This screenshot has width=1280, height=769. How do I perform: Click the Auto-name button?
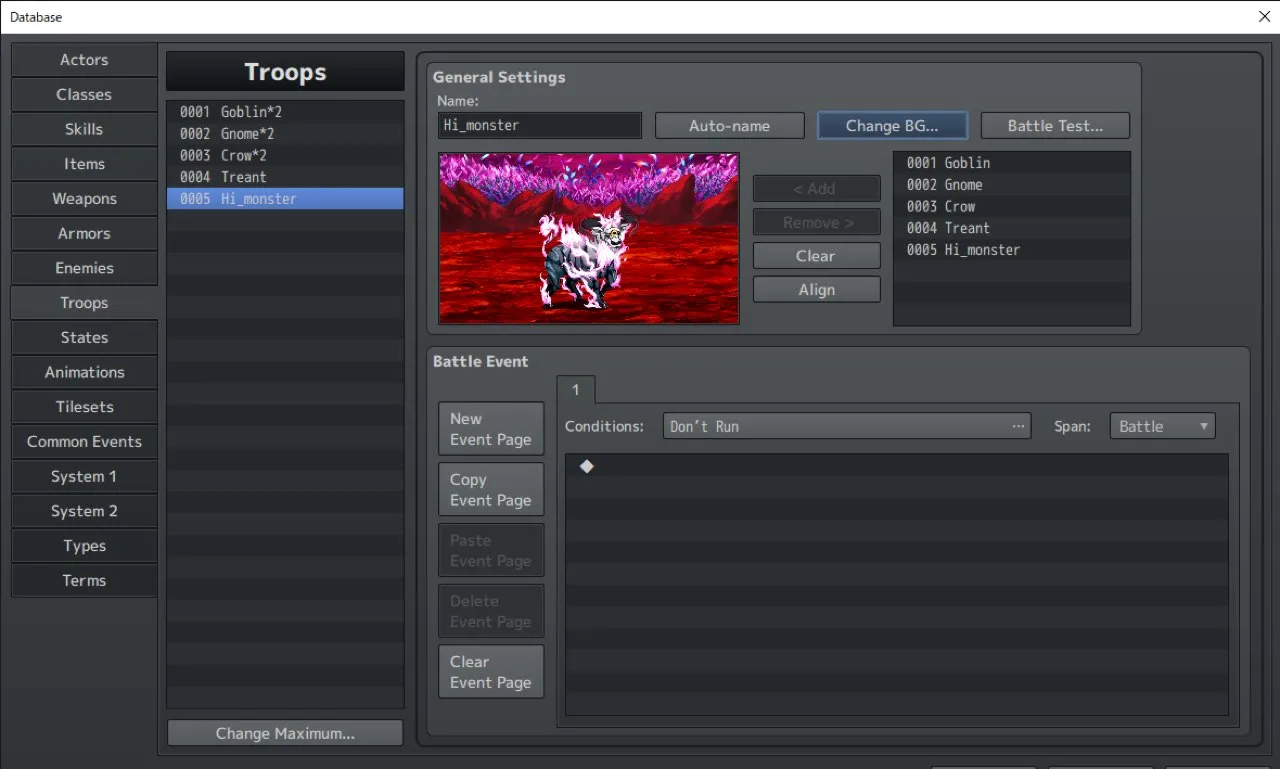coord(729,125)
